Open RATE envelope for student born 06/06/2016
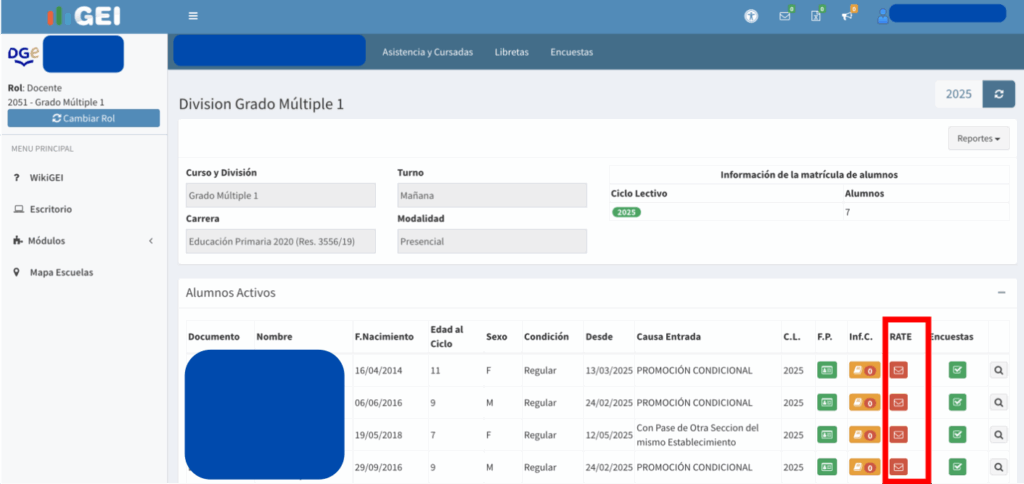Screen dimensions: 1024x484 pos(899,402)
